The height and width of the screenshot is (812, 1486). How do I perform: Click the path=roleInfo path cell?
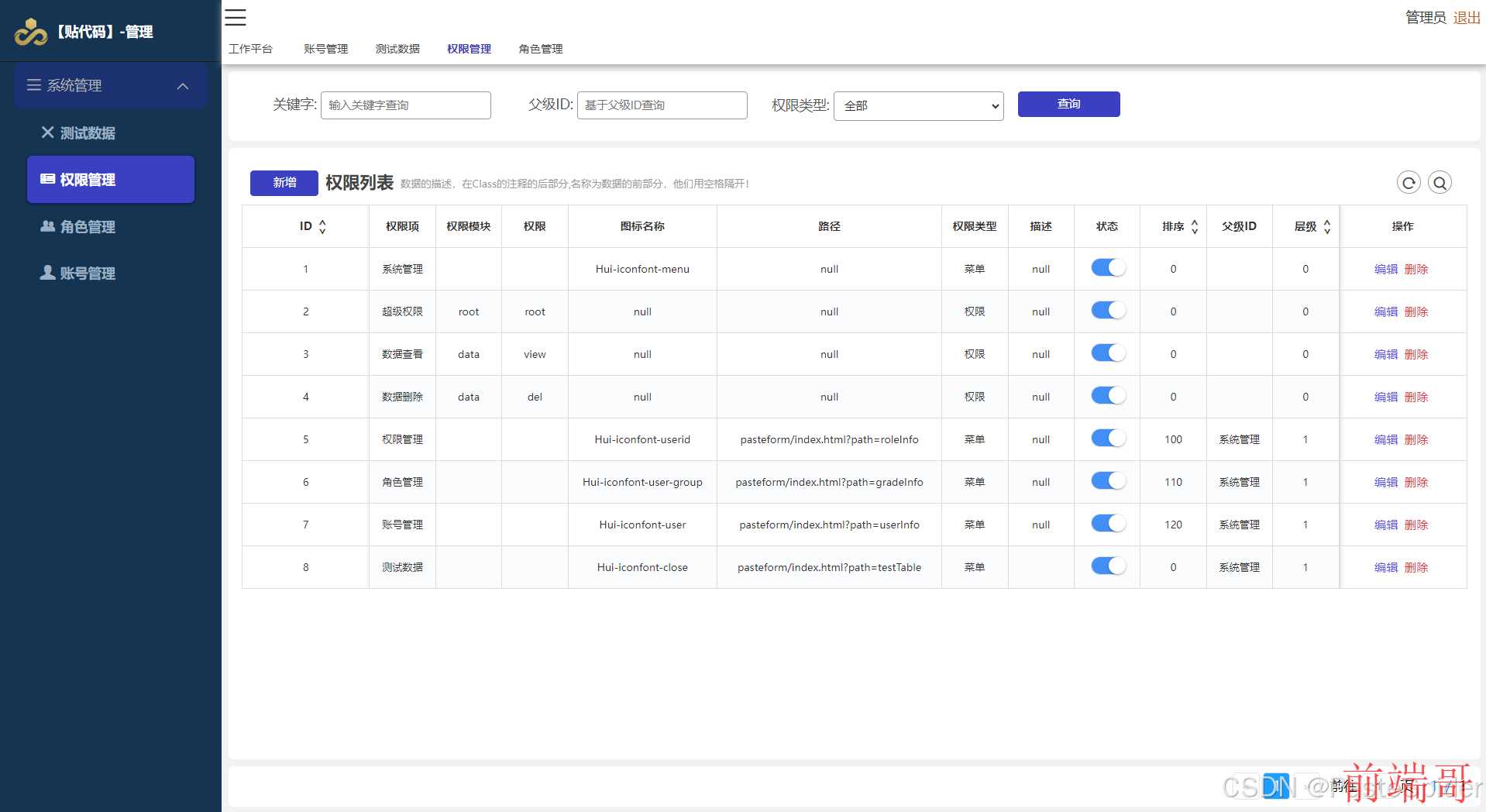coord(829,439)
